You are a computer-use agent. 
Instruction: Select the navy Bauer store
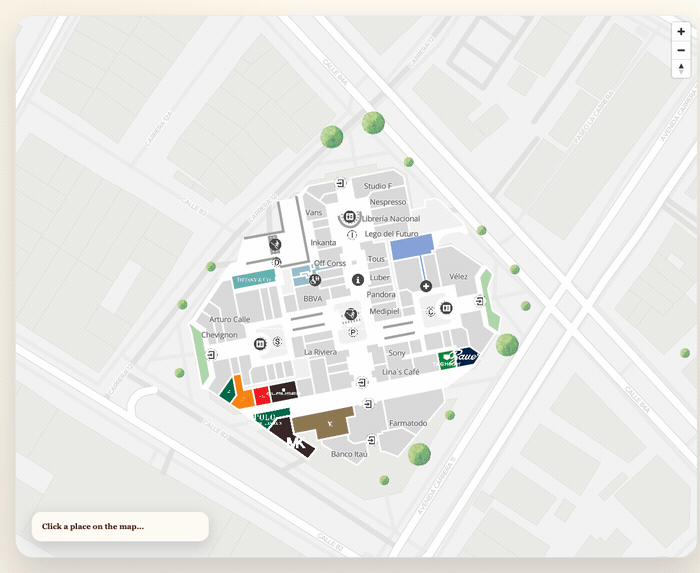[467, 357]
